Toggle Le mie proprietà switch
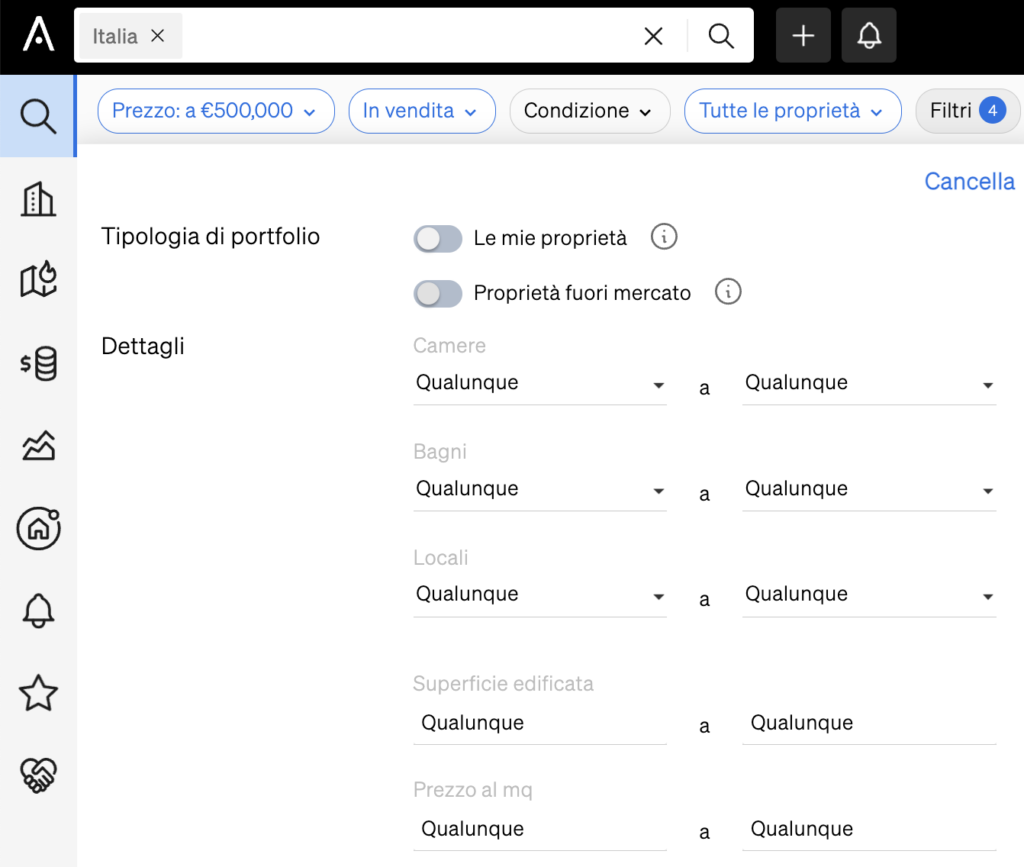The width and height of the screenshot is (1024, 867). pos(438,238)
